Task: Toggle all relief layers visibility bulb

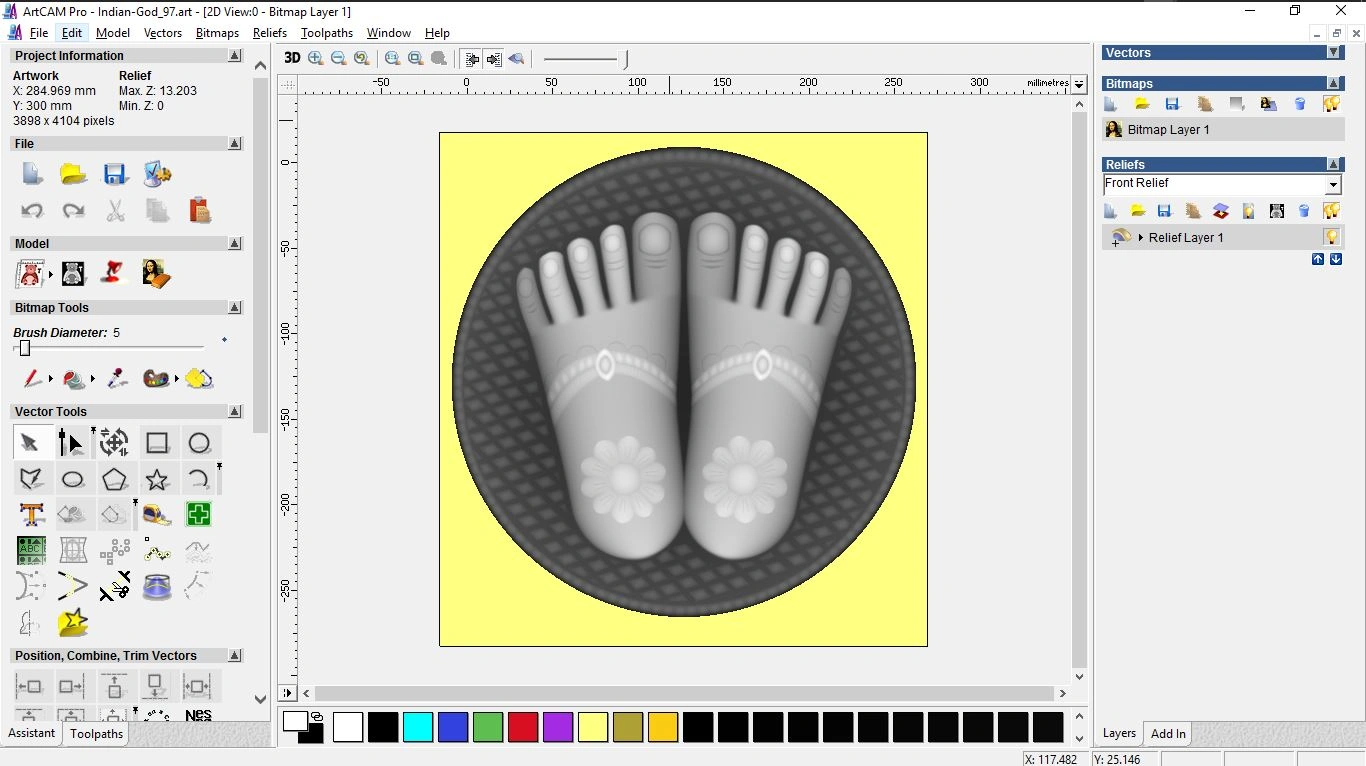Action: coord(1331,211)
